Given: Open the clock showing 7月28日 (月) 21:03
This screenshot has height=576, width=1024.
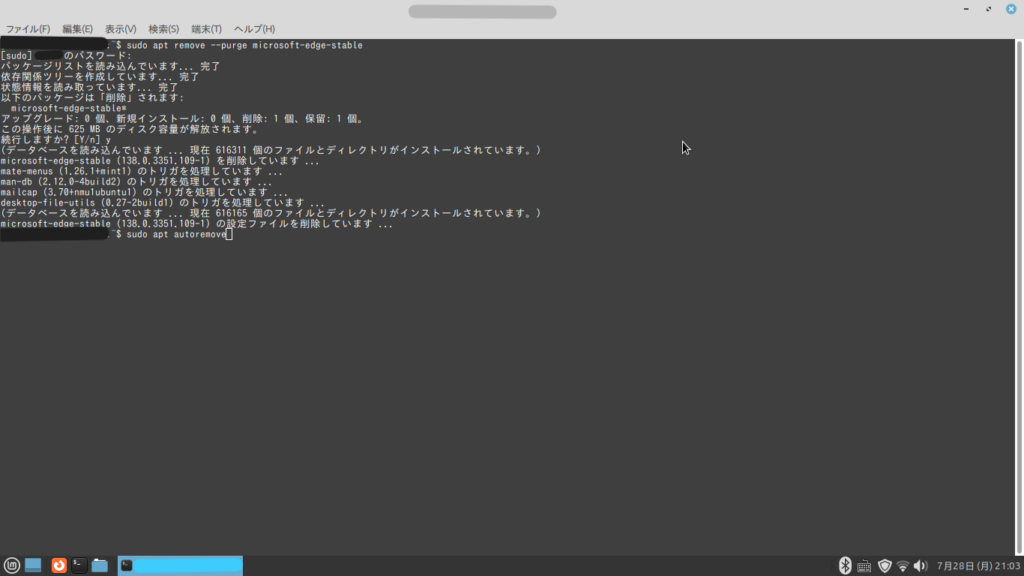Looking at the screenshot, I should click(978, 566).
